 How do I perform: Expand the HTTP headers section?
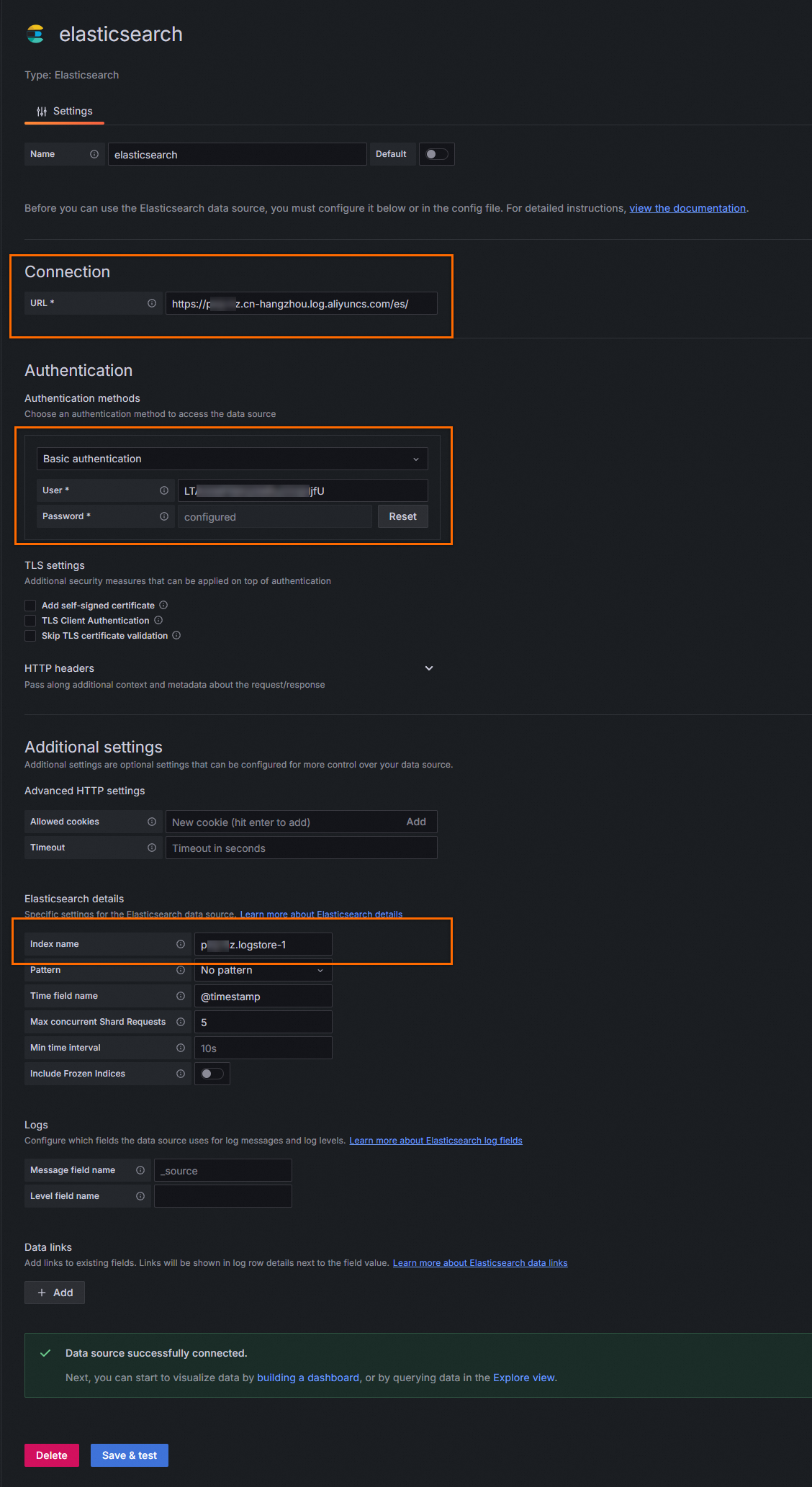point(429,668)
